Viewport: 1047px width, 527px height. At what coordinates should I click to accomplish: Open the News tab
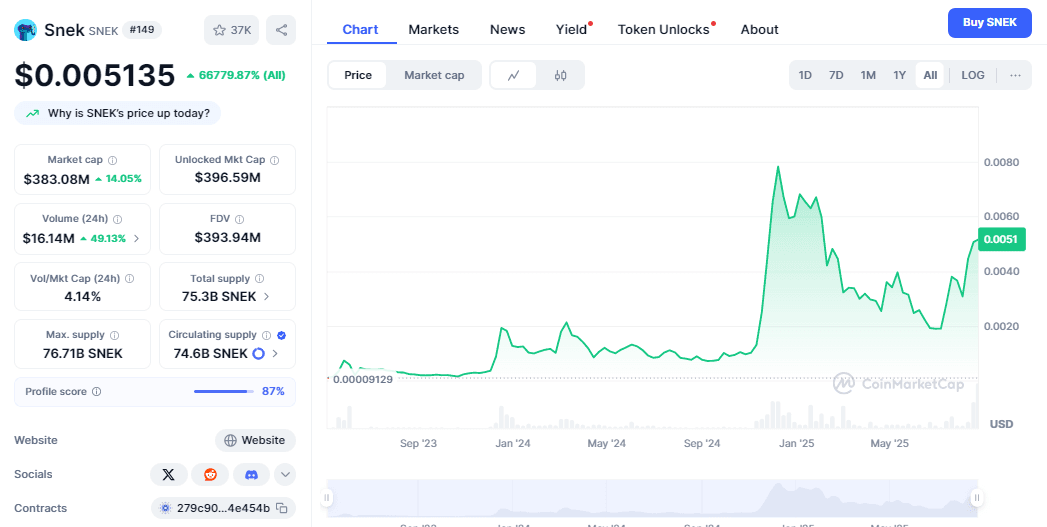click(507, 29)
